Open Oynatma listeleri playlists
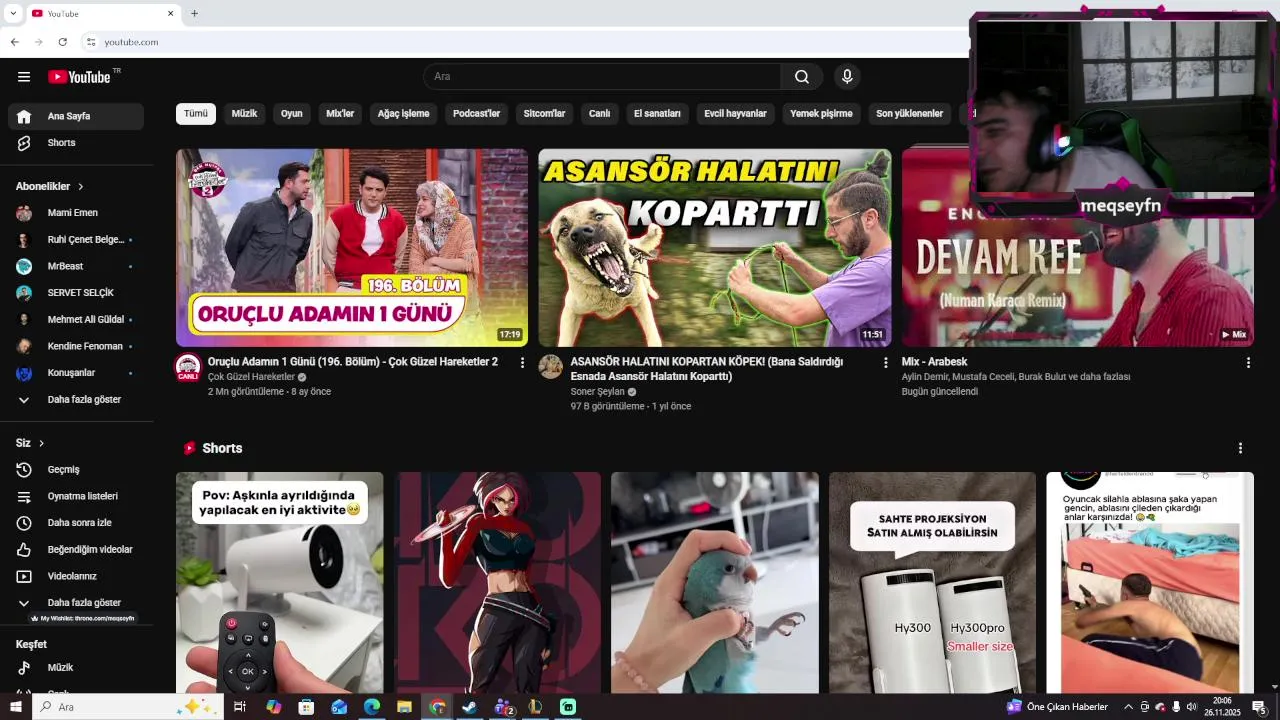 [76, 496]
